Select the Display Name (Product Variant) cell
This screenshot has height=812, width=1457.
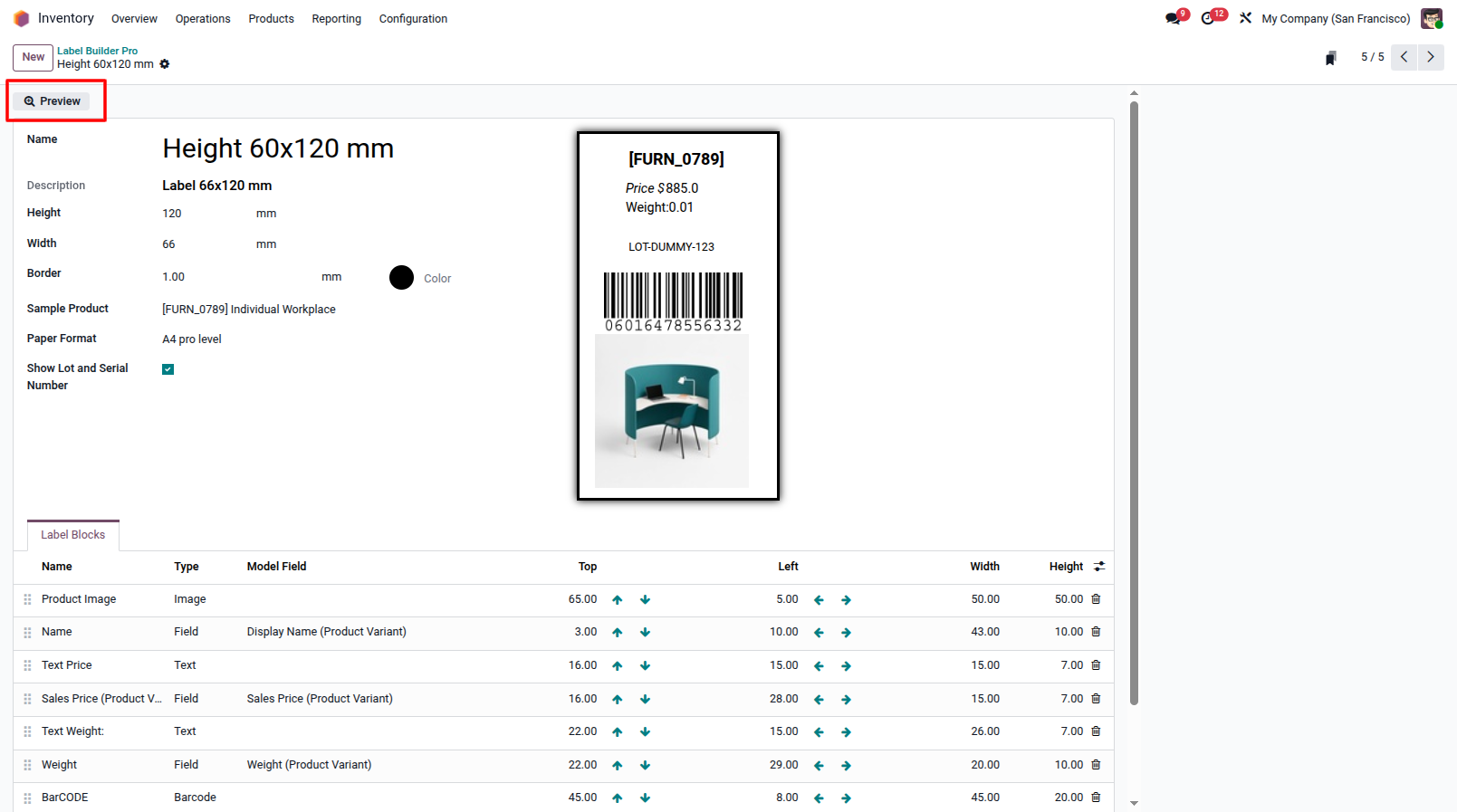(327, 632)
